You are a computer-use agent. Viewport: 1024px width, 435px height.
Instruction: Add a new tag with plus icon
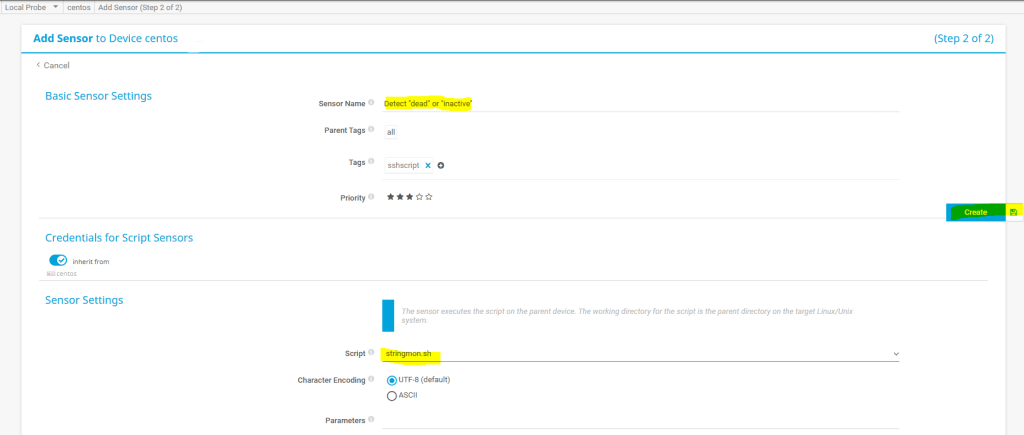point(440,165)
